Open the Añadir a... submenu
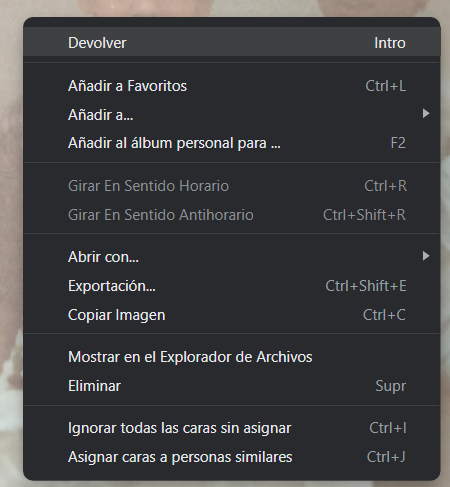Viewport: 450px width, 487px height. tap(232, 115)
